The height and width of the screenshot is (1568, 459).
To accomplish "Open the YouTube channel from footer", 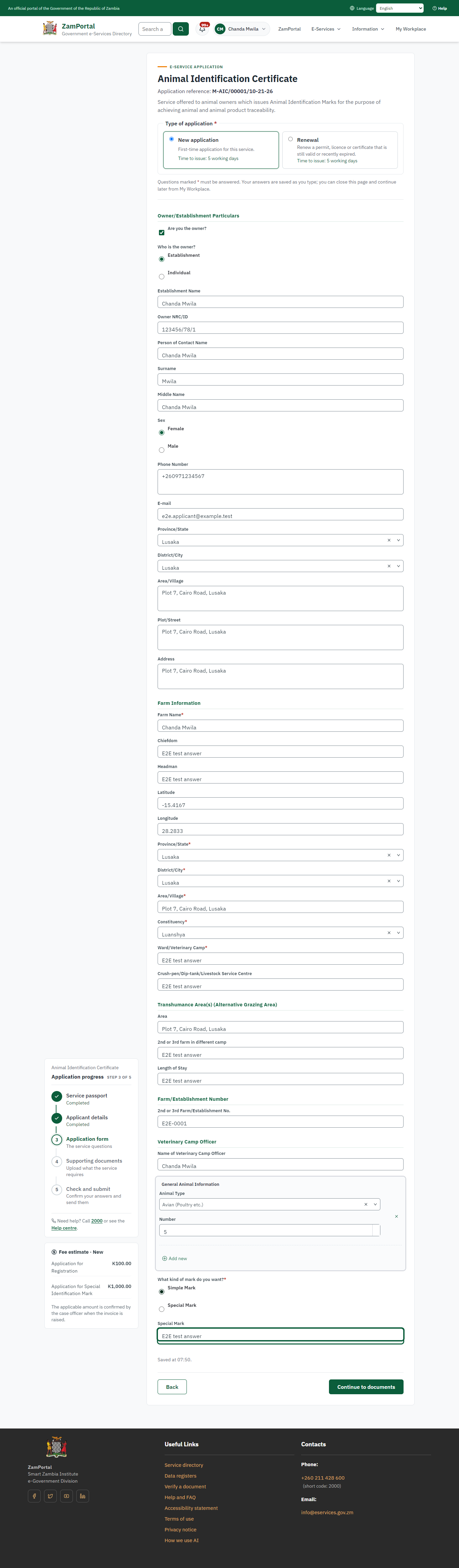I will [x=66, y=1495].
